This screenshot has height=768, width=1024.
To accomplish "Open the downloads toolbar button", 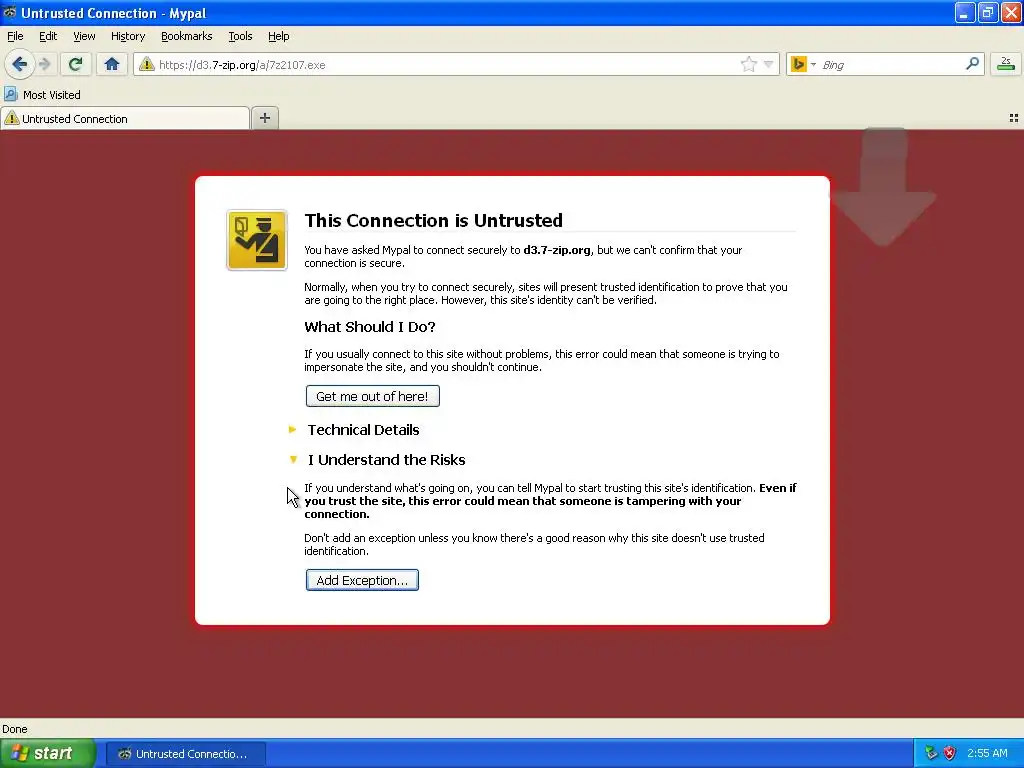I will pos(1006,64).
